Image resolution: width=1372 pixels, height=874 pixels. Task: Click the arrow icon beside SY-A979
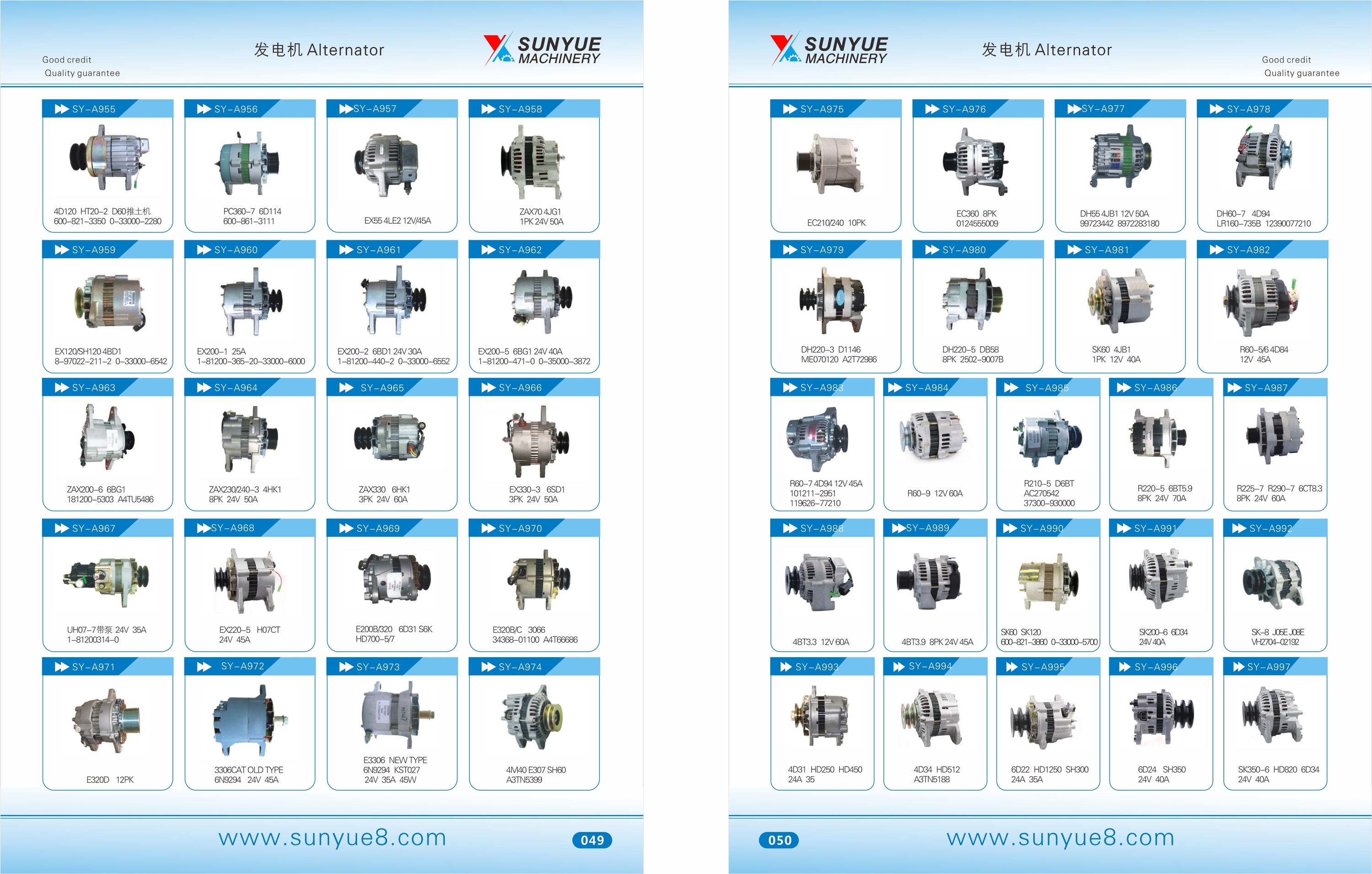(790, 250)
